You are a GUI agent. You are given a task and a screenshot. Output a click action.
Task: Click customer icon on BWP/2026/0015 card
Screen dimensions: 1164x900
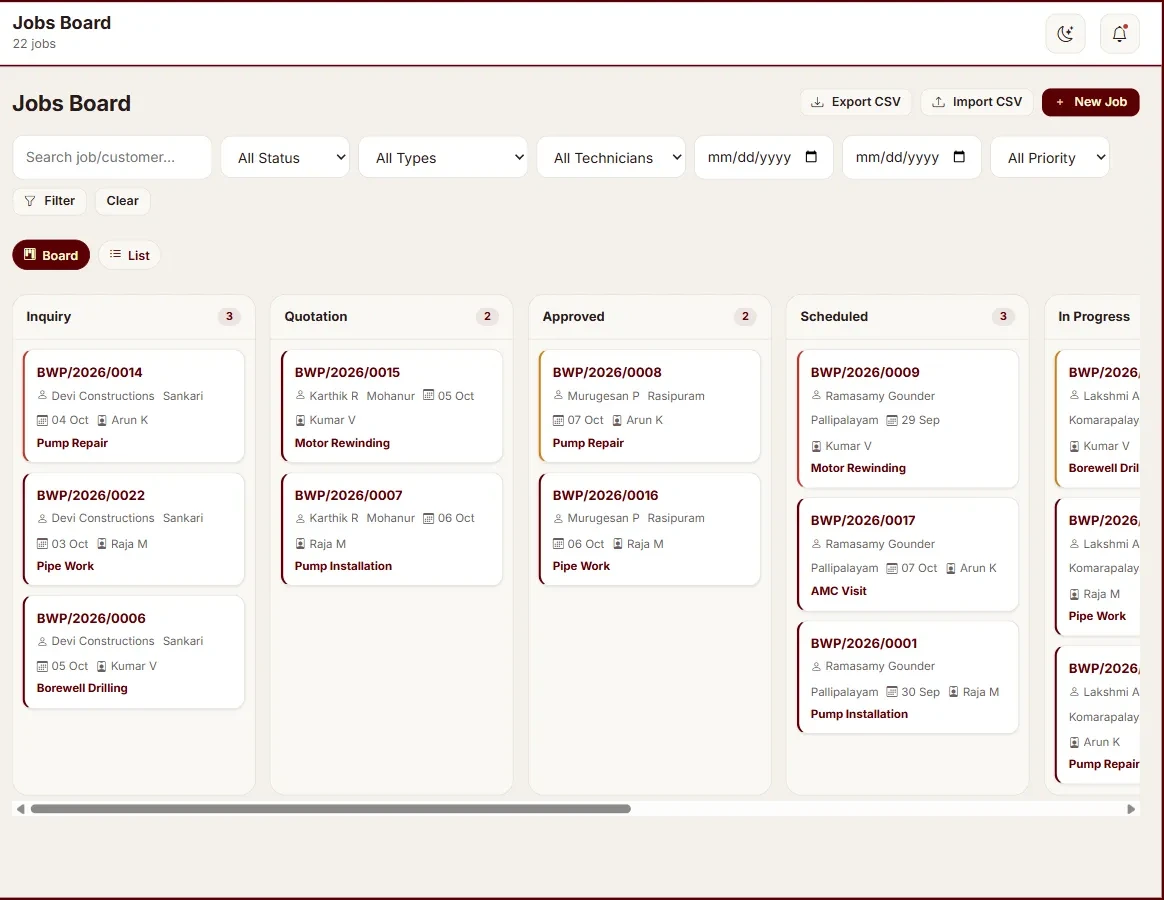[301, 395]
